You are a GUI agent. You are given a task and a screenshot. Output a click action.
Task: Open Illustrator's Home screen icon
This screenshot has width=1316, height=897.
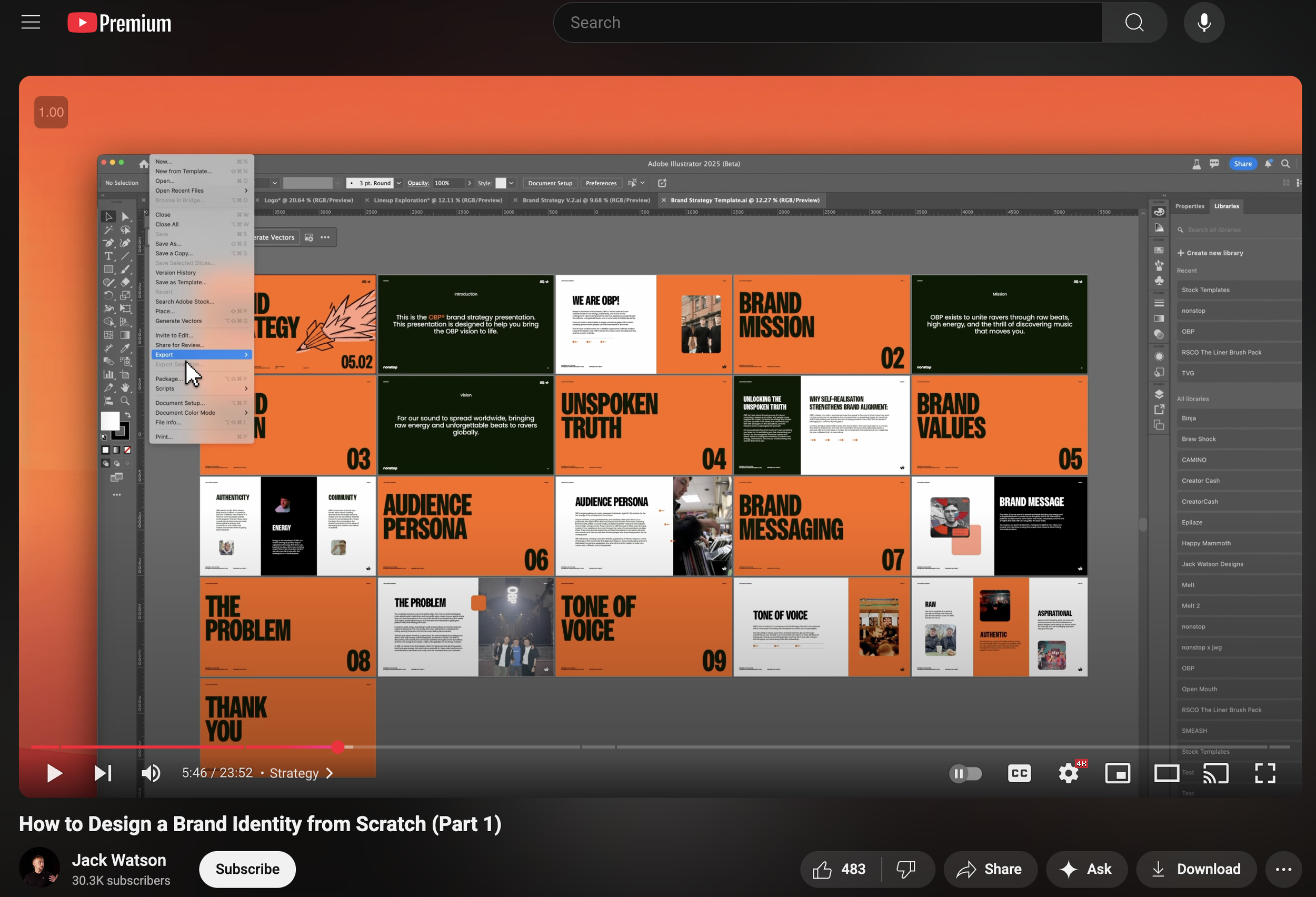pos(143,164)
